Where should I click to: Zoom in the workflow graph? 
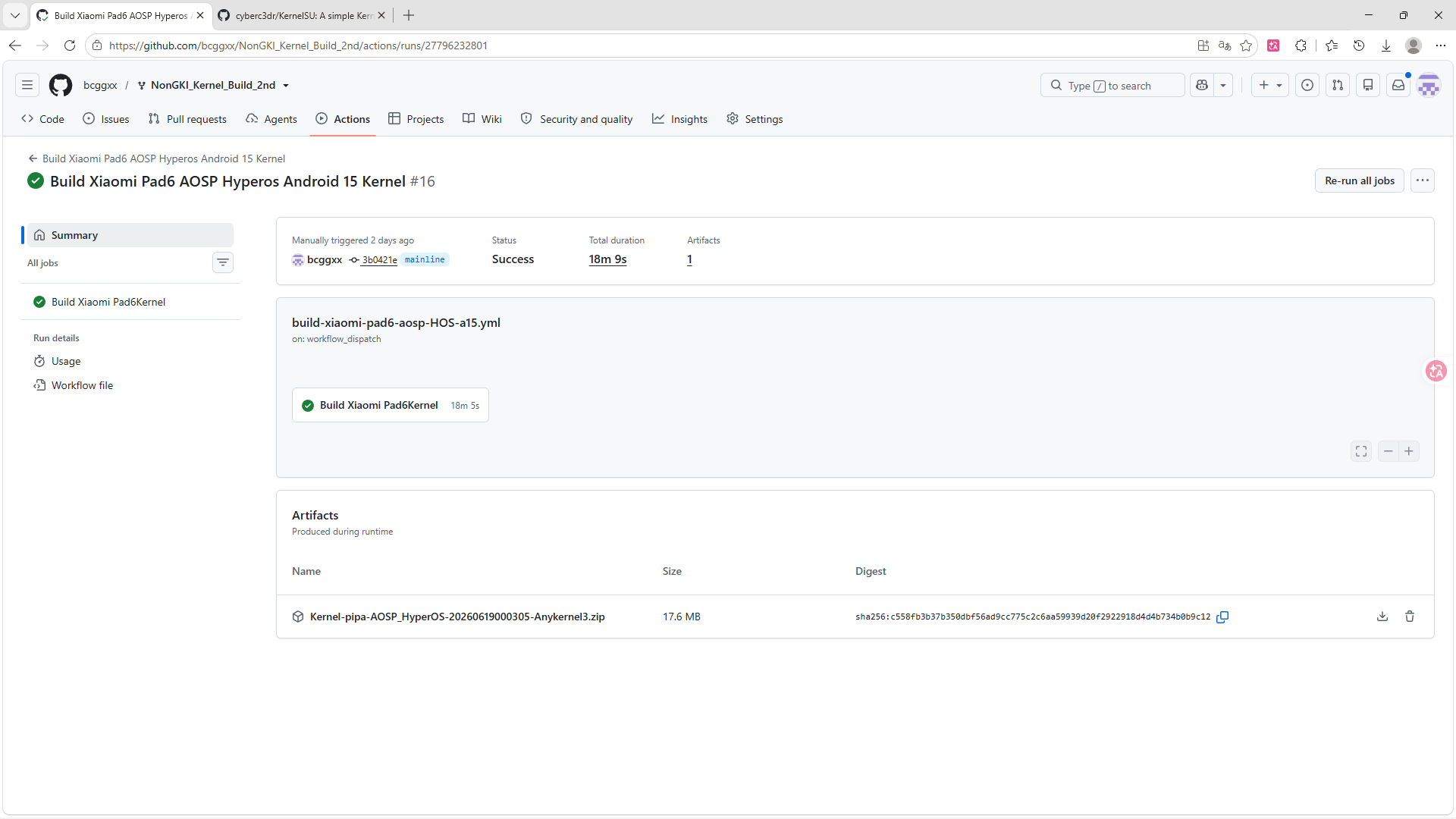1409,451
